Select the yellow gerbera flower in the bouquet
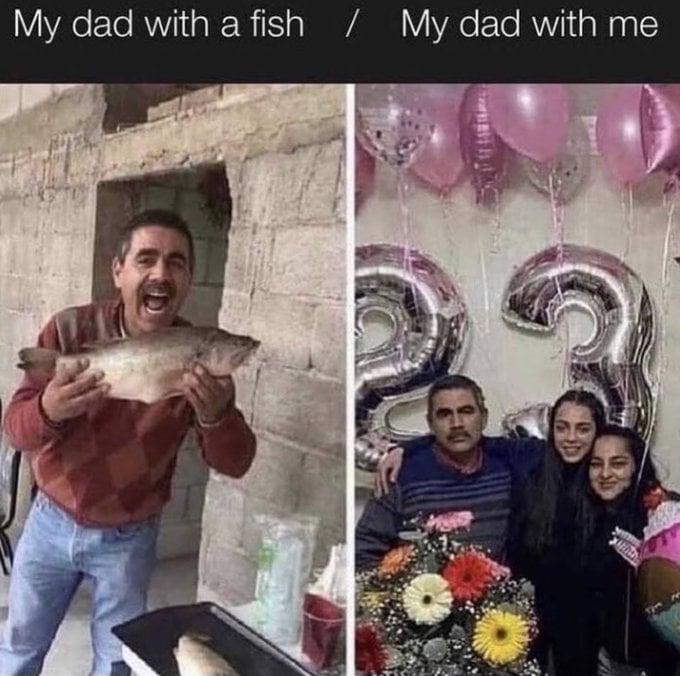Screen dimensions: 680x676 tap(501, 633)
